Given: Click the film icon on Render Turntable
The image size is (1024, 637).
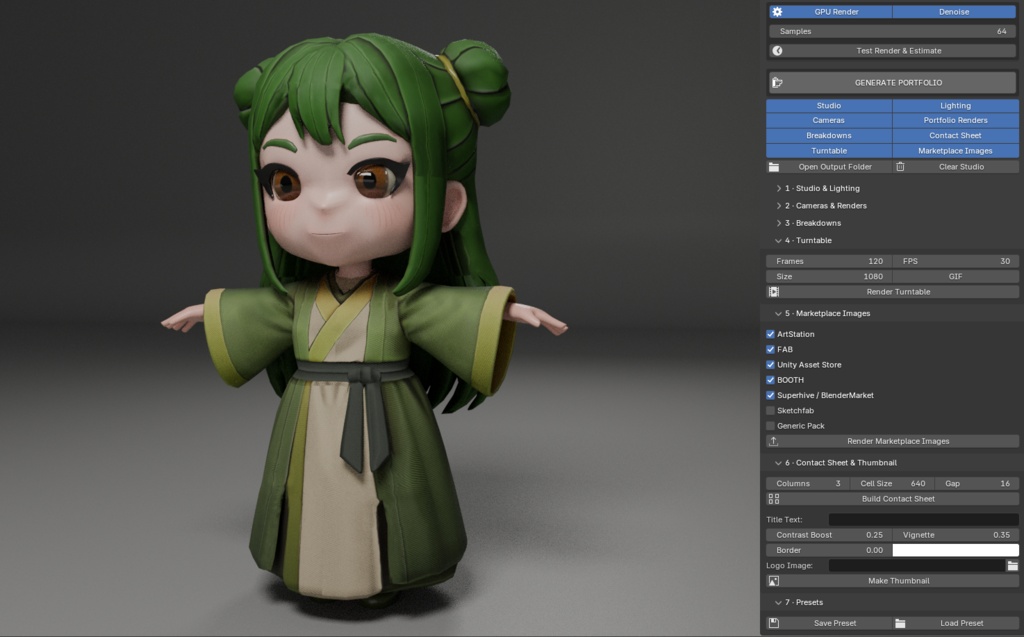Looking at the screenshot, I should click(x=774, y=292).
